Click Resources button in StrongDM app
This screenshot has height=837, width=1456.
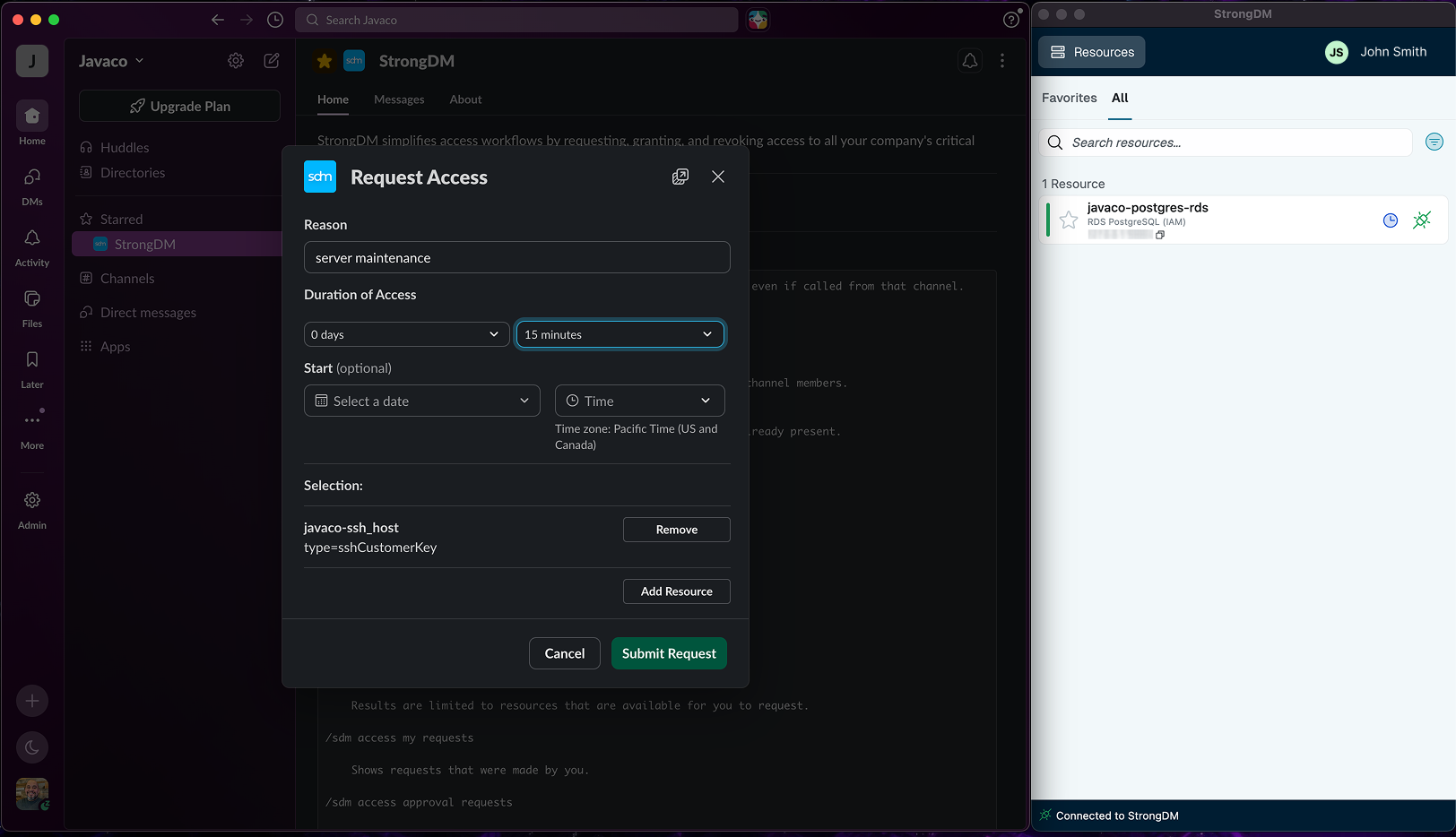point(1092,52)
